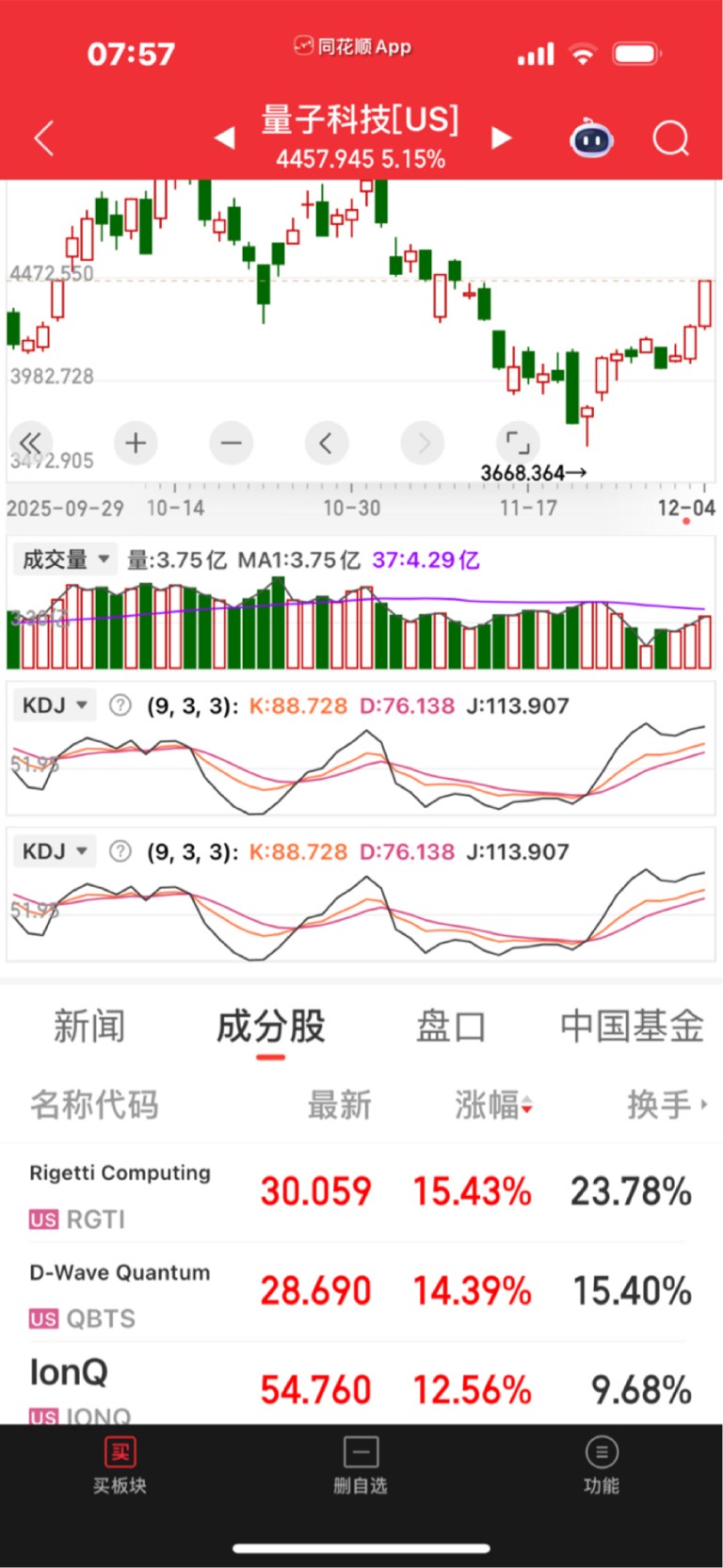Tap the IonQ change 12.56%
Viewport: 723px width, 1568px height.
[473, 1390]
